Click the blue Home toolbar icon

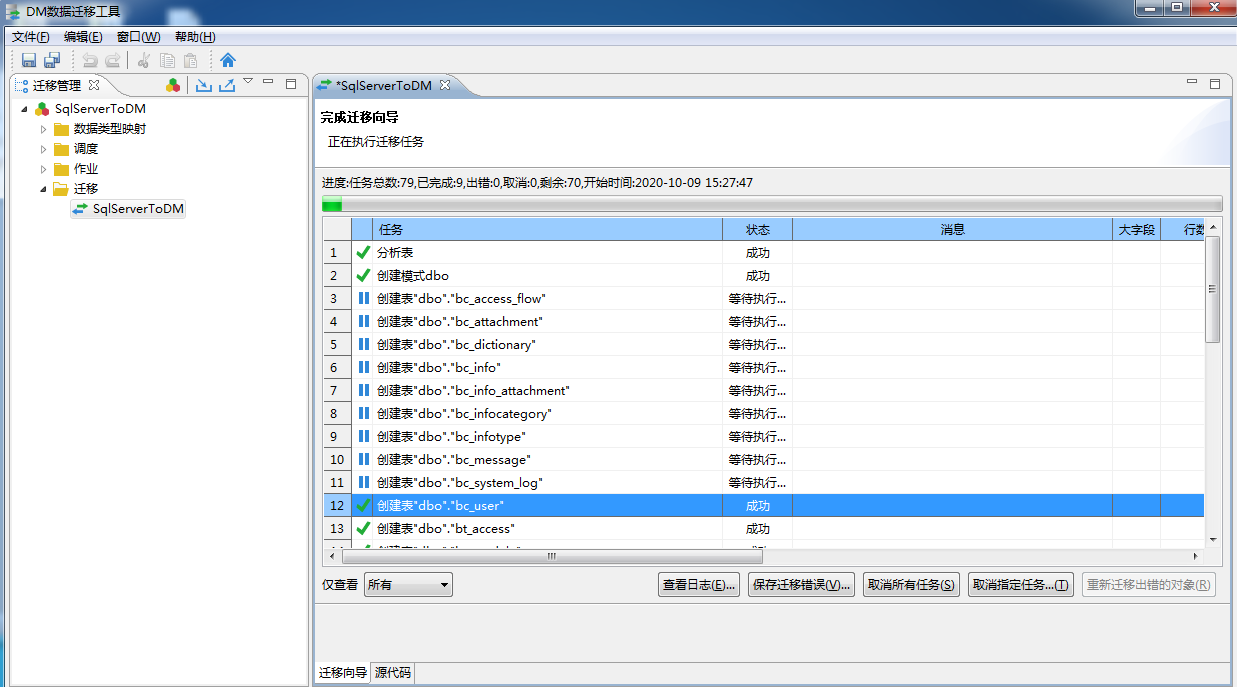[x=228, y=60]
